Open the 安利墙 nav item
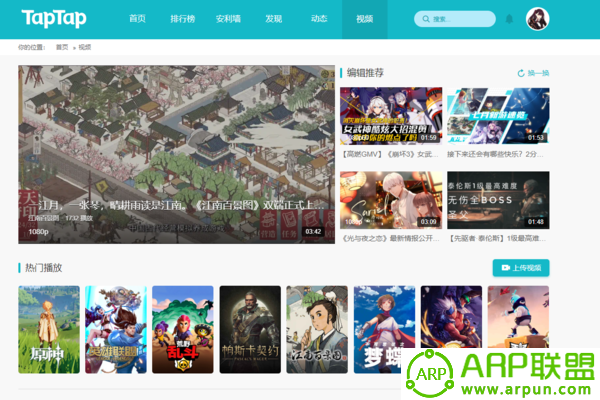This screenshot has width=600, height=400. tap(228, 19)
